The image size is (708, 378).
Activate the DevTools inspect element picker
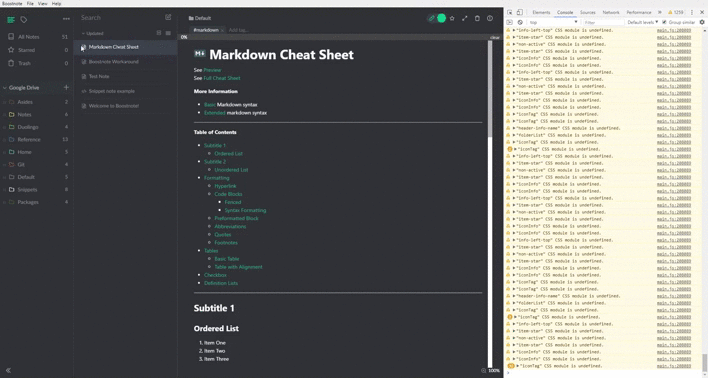pyautogui.click(x=510, y=12)
